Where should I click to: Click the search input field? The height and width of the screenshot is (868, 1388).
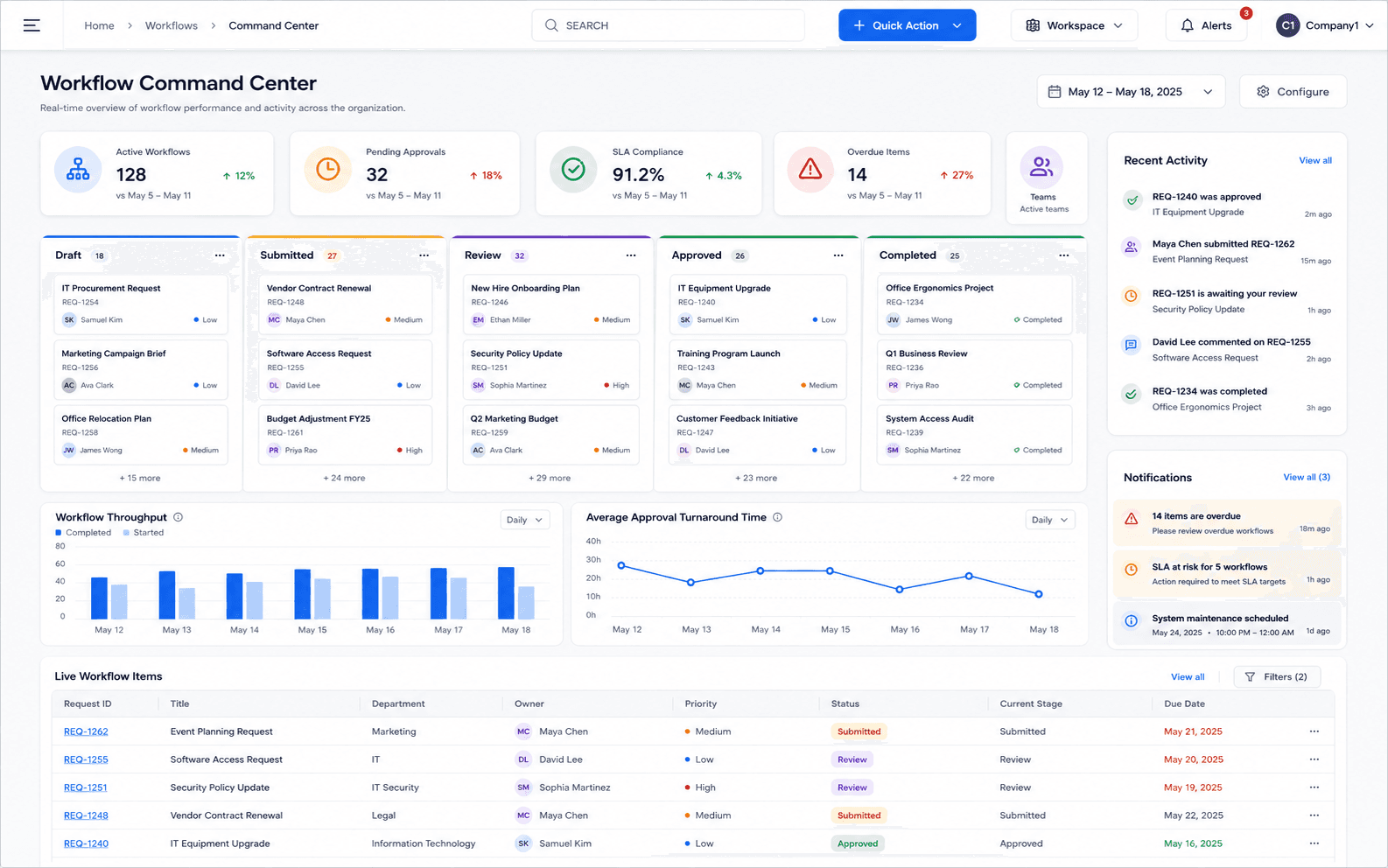point(668,25)
